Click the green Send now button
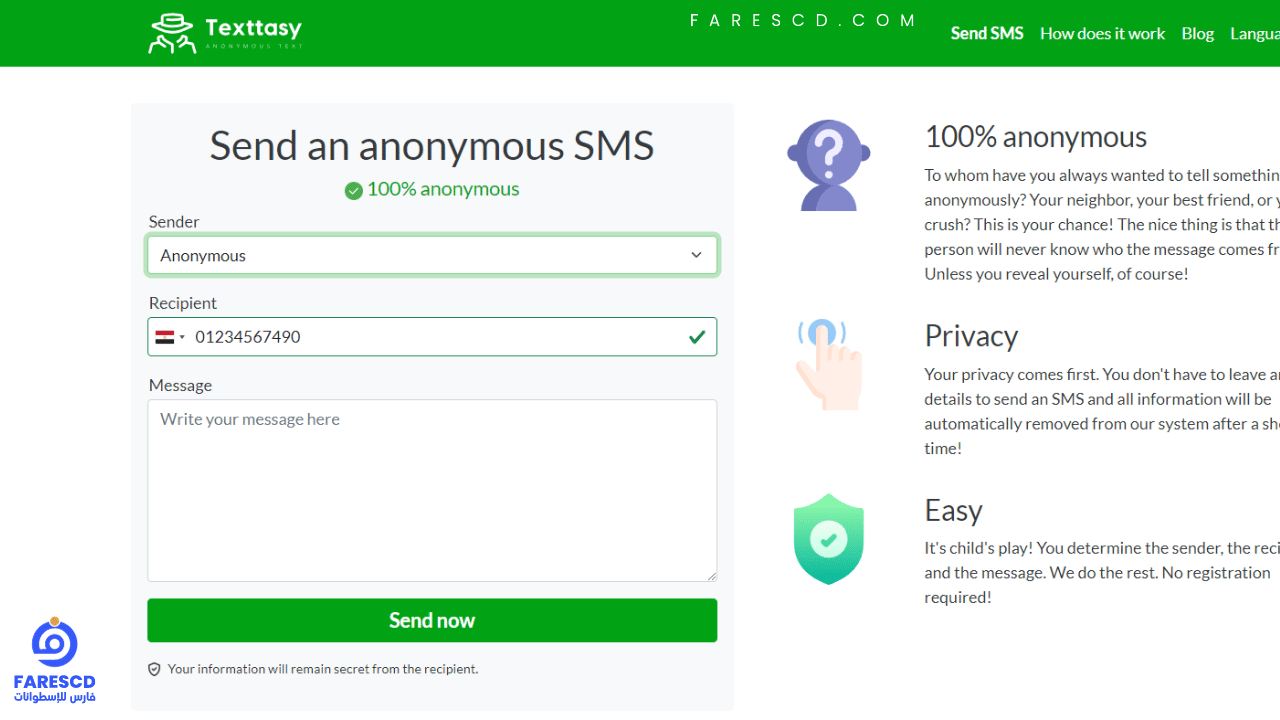The height and width of the screenshot is (720, 1280). 432,620
